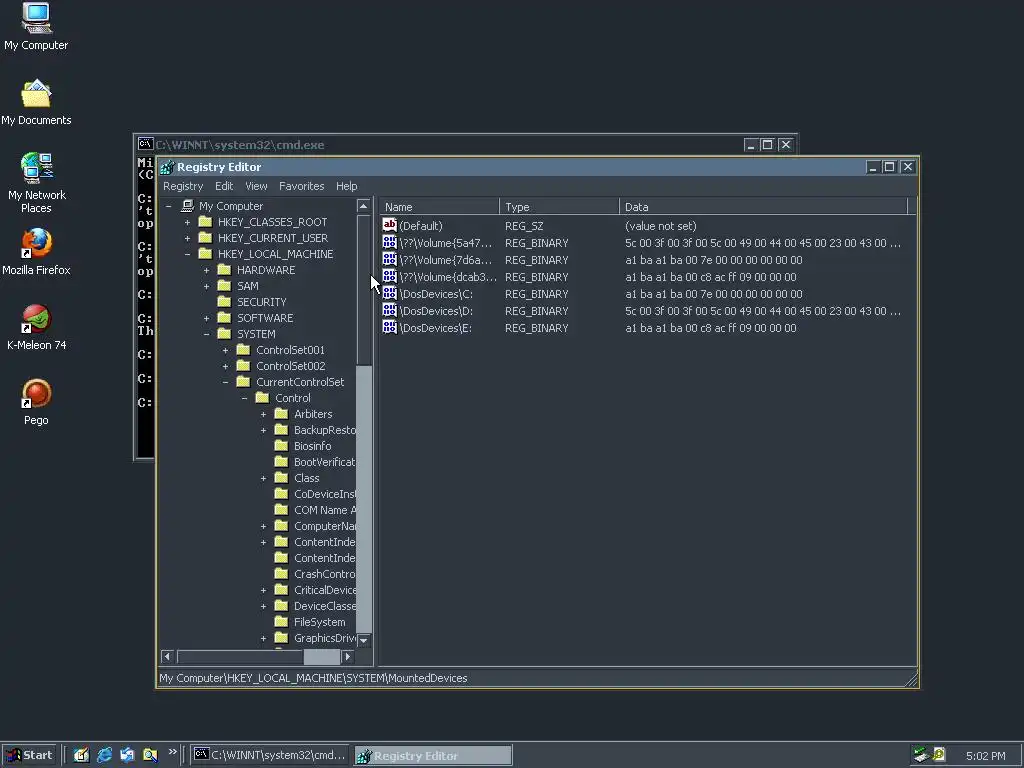Select binary icon of \??\Volume{dcab3 value
Image resolution: width=1024 pixels, height=768 pixels.
[390, 276]
